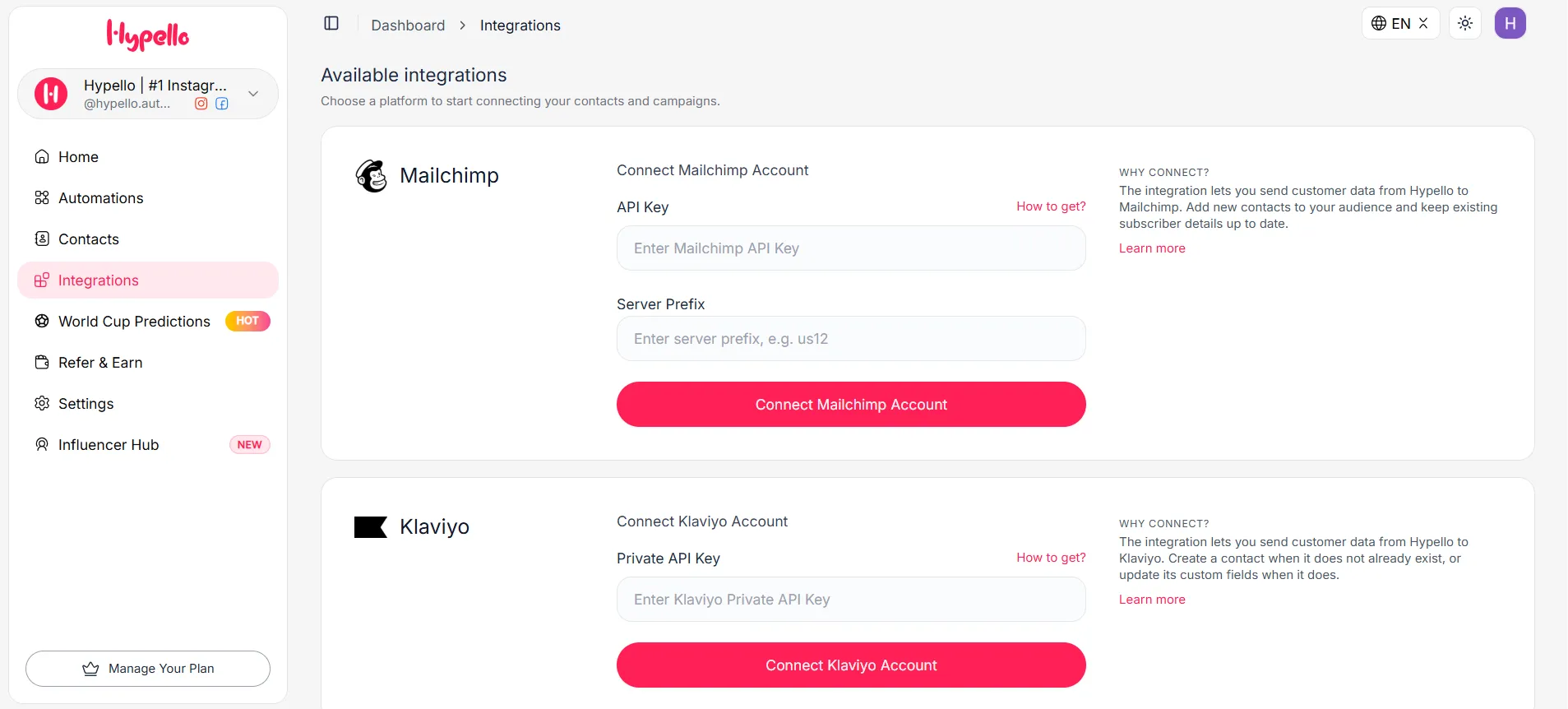Open World Cup Predictions
1568x709 pixels.
click(148, 321)
